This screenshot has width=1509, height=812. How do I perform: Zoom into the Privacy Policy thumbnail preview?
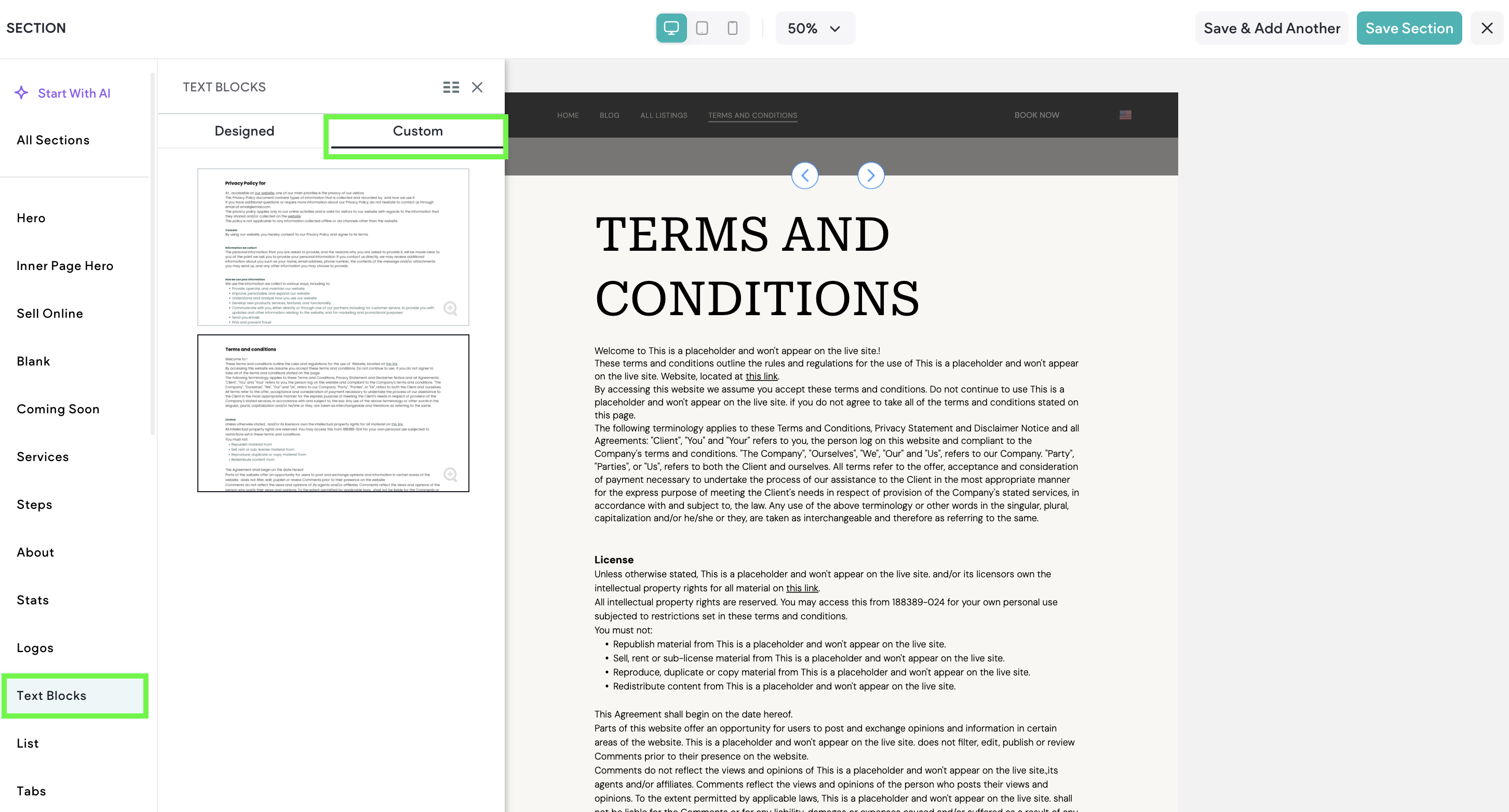click(451, 308)
